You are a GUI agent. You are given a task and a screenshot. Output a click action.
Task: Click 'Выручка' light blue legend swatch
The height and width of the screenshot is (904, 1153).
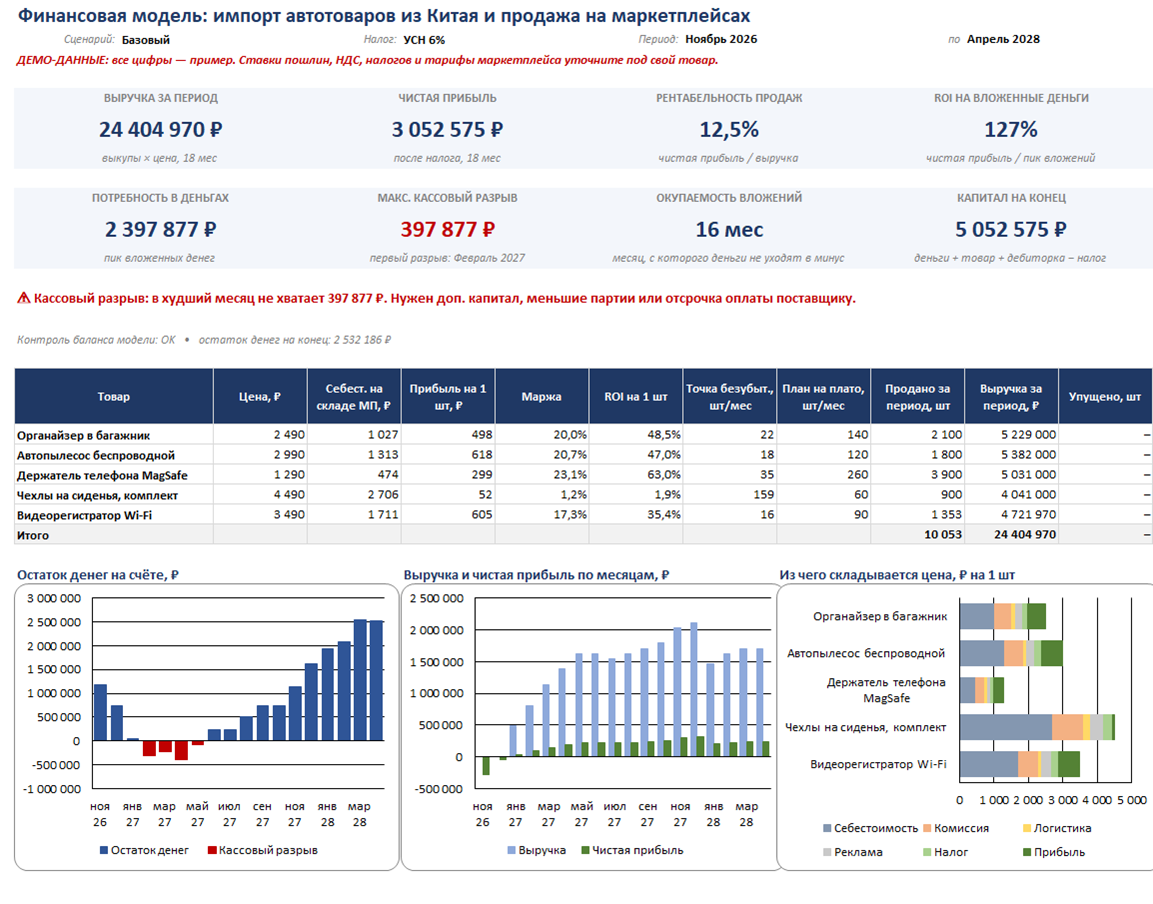(x=511, y=850)
